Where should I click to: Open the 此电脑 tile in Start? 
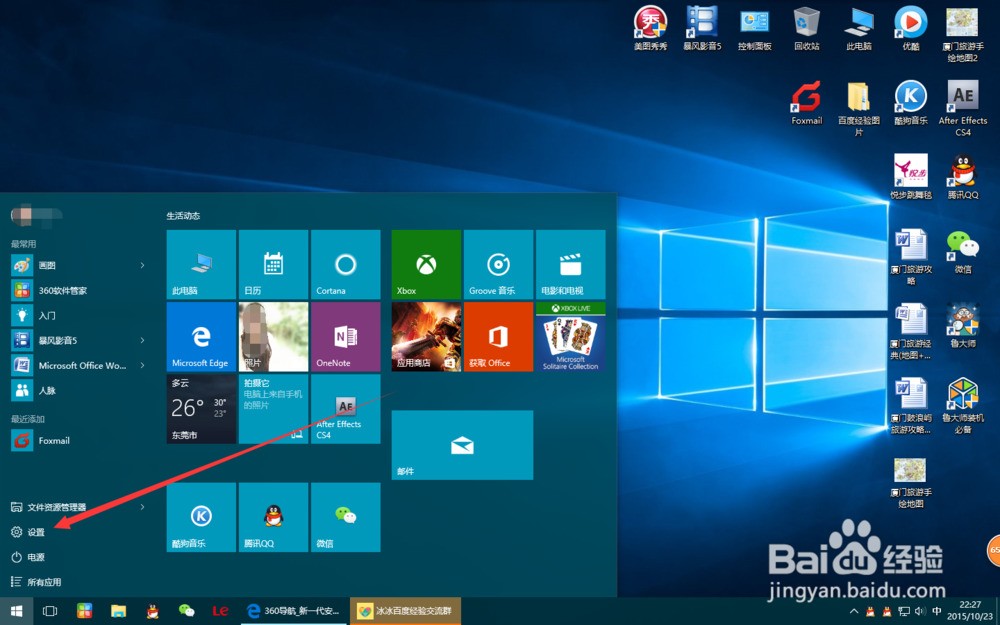(201, 265)
